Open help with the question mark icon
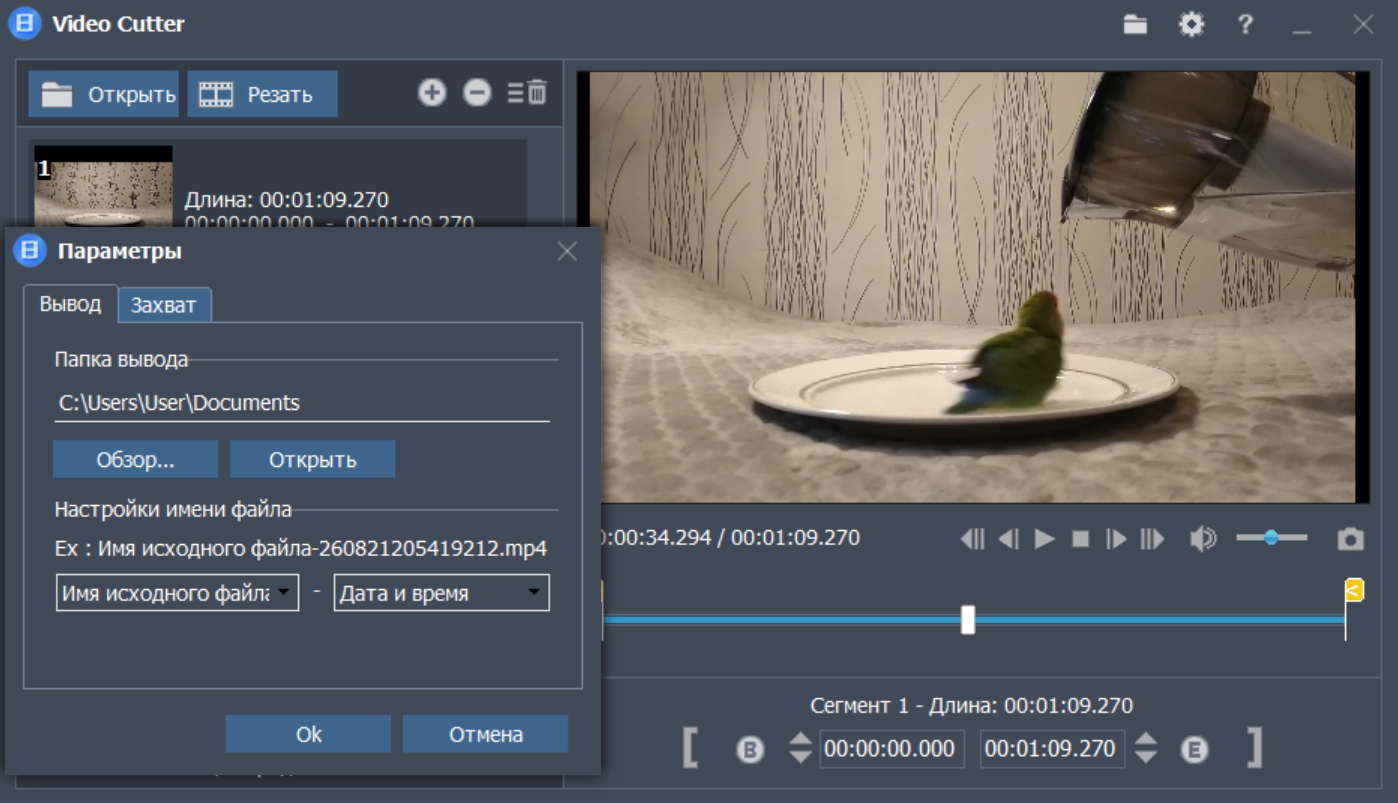The image size is (1398, 803). pos(1245,24)
